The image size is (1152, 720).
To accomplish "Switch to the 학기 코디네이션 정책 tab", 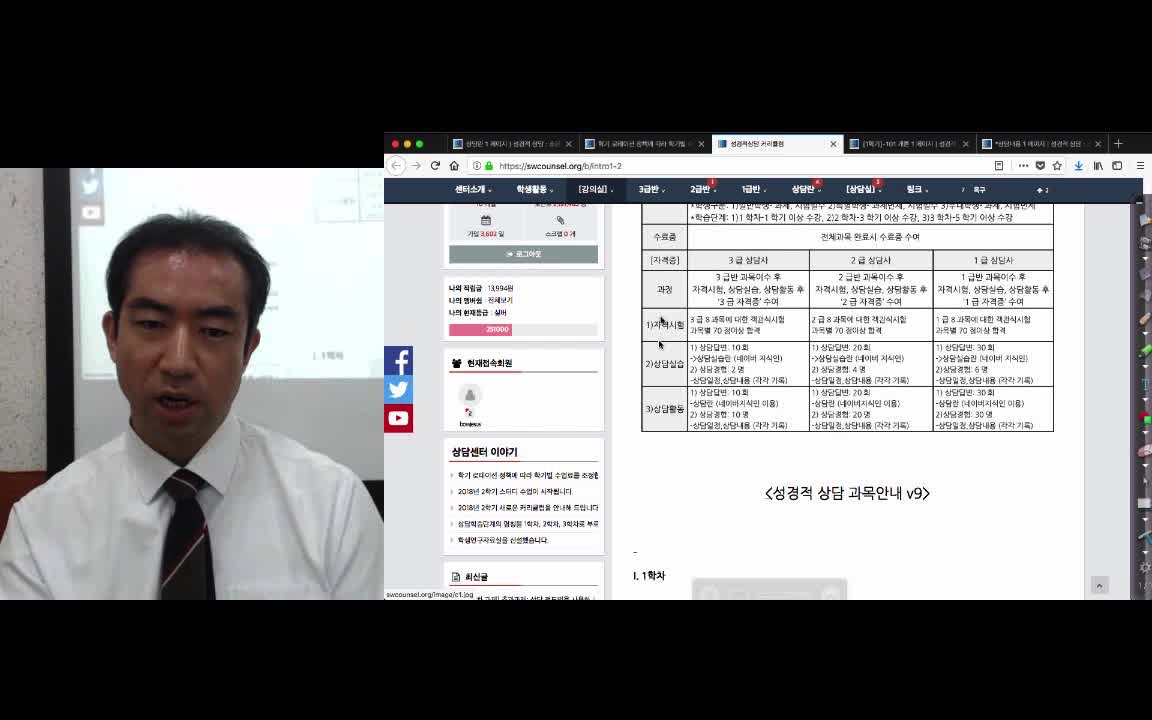I will pyautogui.click(x=644, y=144).
